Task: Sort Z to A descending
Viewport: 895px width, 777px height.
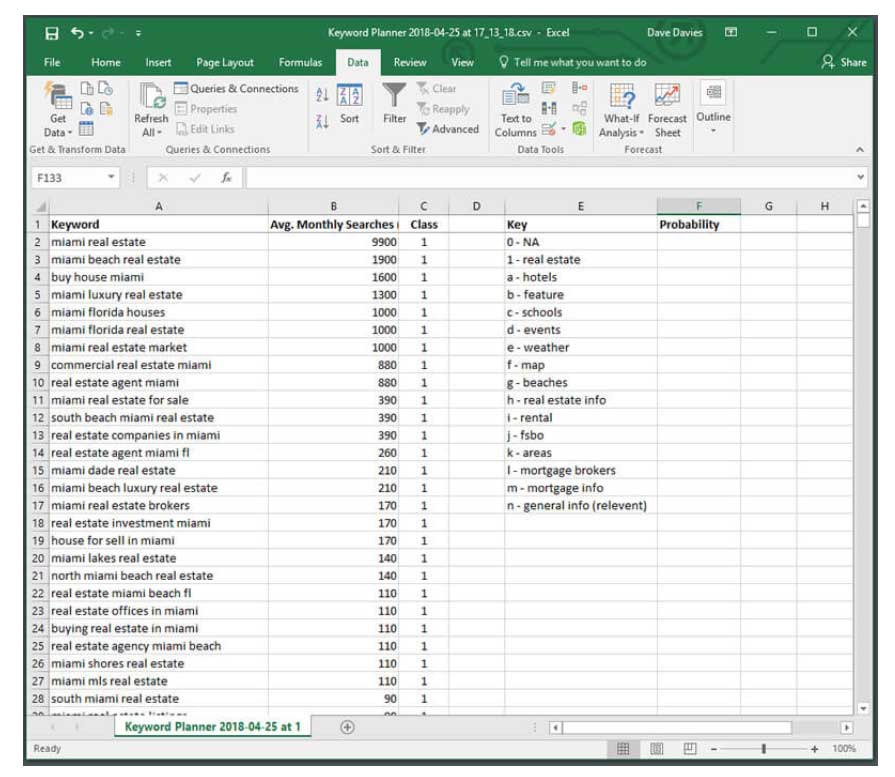Action: (x=322, y=121)
